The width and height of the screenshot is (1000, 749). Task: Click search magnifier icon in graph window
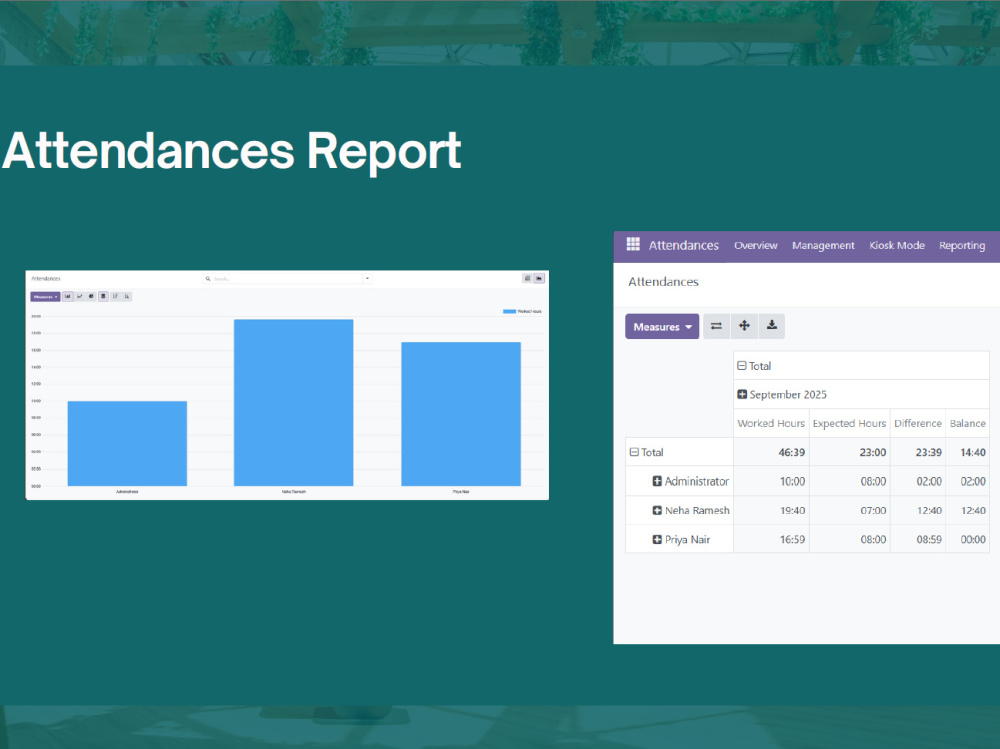pos(208,279)
